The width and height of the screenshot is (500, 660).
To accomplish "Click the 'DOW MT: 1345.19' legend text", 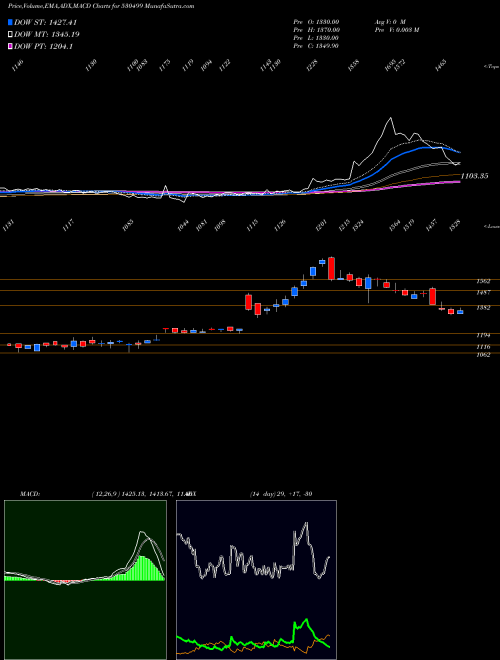I will pos(47,34).
